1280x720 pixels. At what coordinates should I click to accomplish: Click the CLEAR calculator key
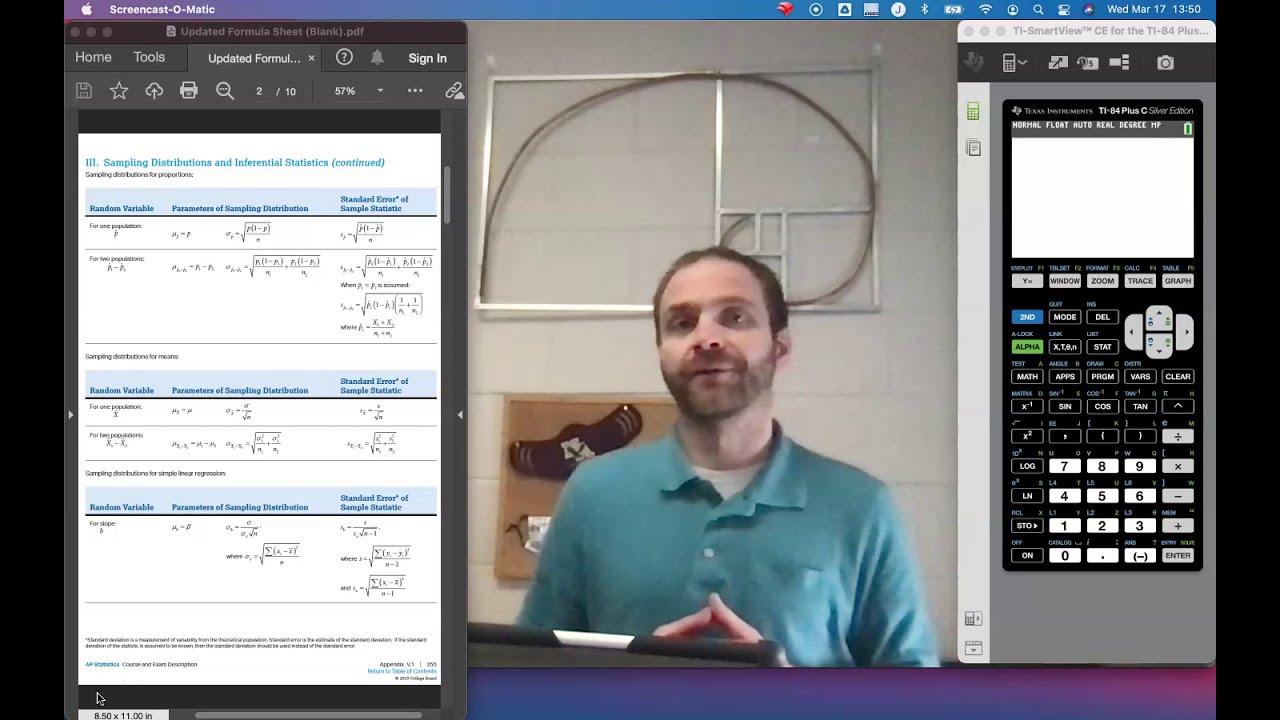click(1178, 377)
